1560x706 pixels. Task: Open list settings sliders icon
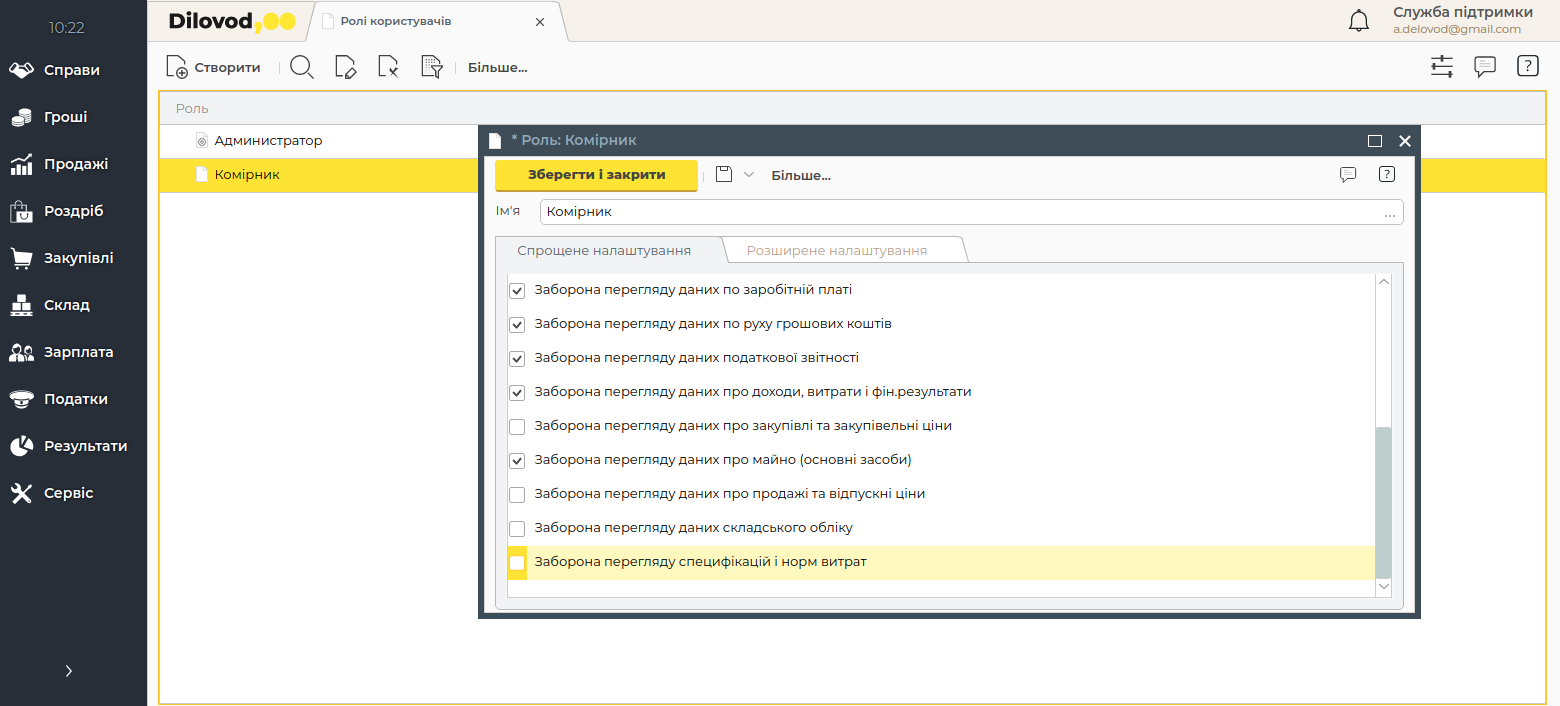click(1441, 67)
